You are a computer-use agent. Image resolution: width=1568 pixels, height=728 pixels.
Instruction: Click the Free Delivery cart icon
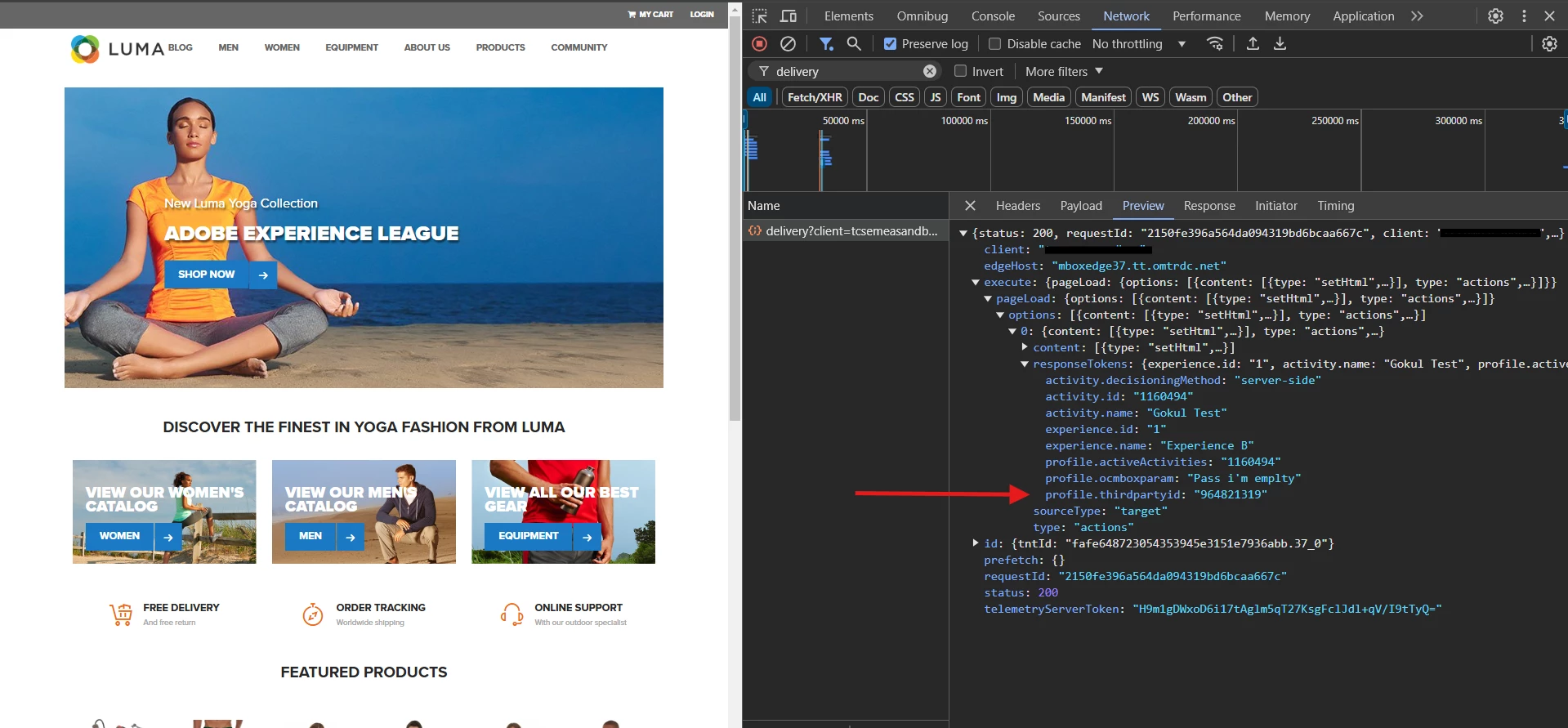click(x=121, y=614)
